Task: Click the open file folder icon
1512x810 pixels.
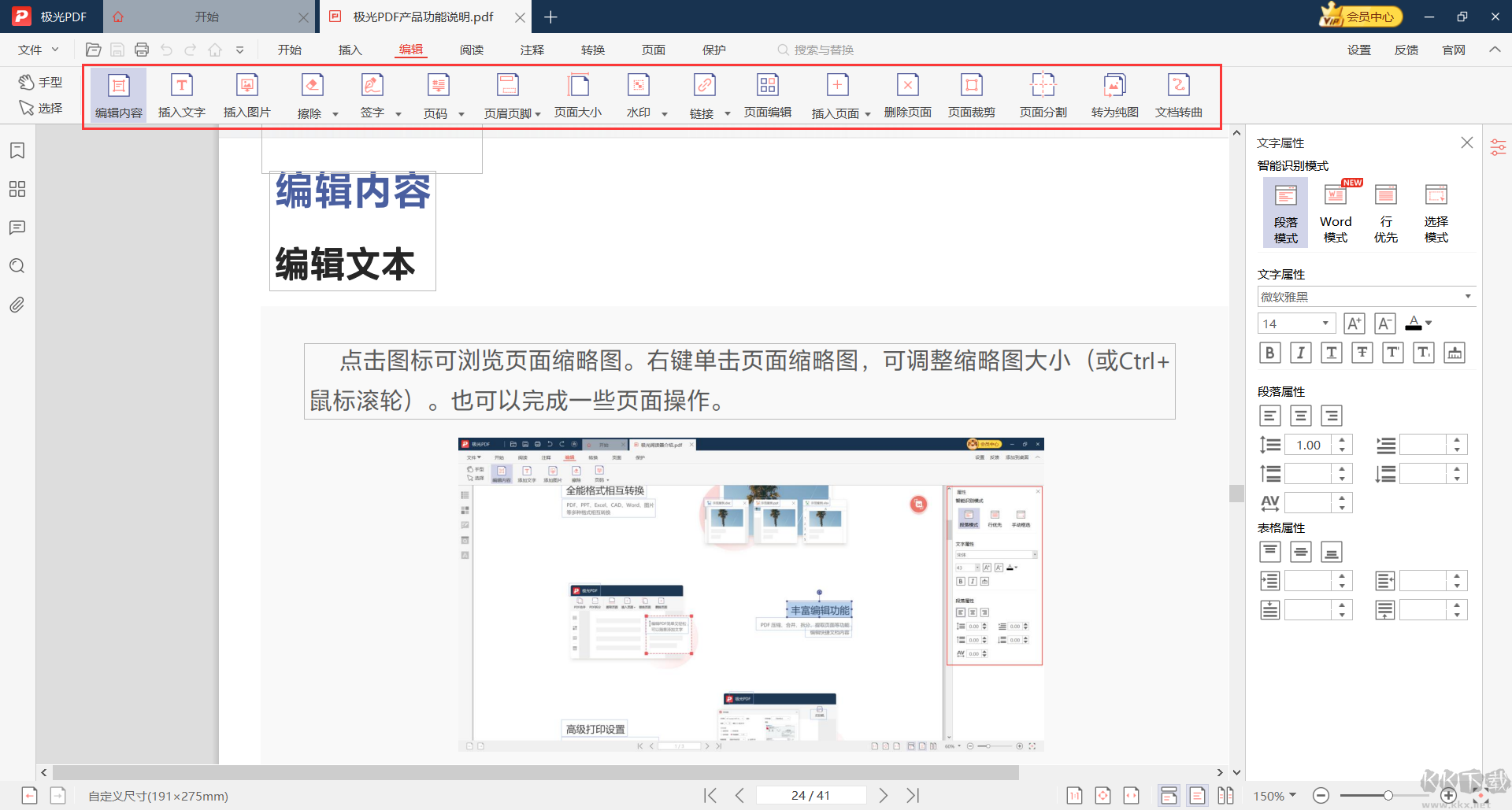Action: (93, 50)
